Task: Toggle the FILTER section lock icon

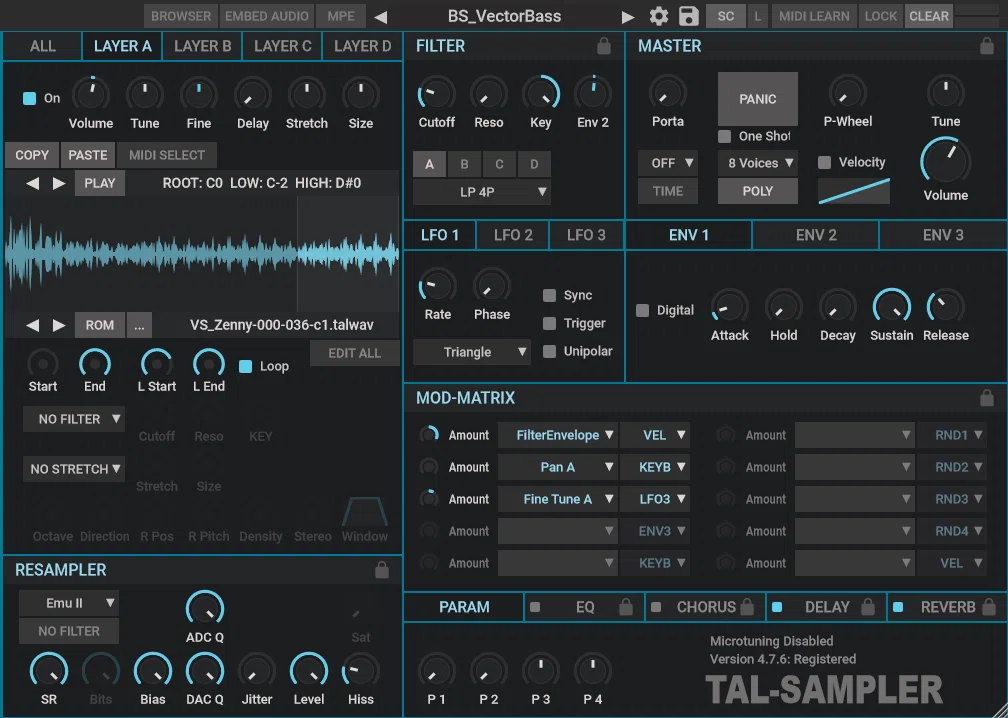Action: pos(604,46)
